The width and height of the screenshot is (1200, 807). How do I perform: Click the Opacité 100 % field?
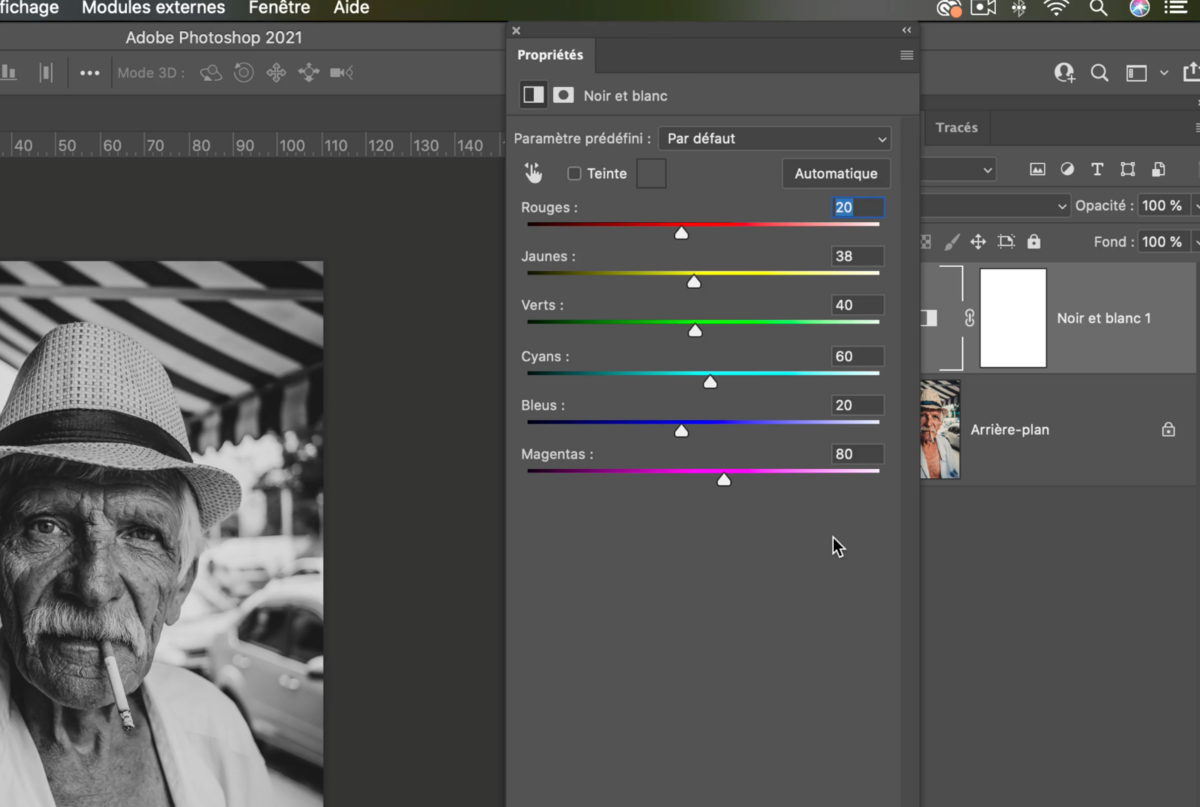1164,205
